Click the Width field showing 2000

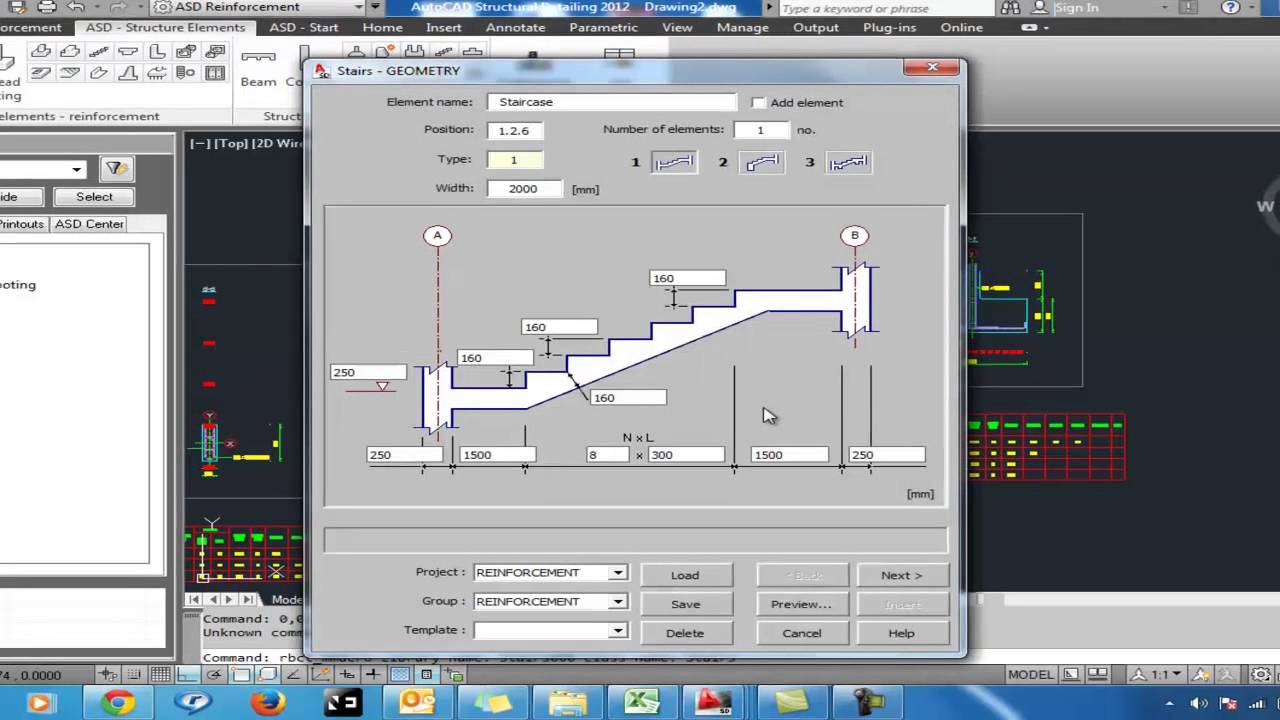[x=524, y=188]
